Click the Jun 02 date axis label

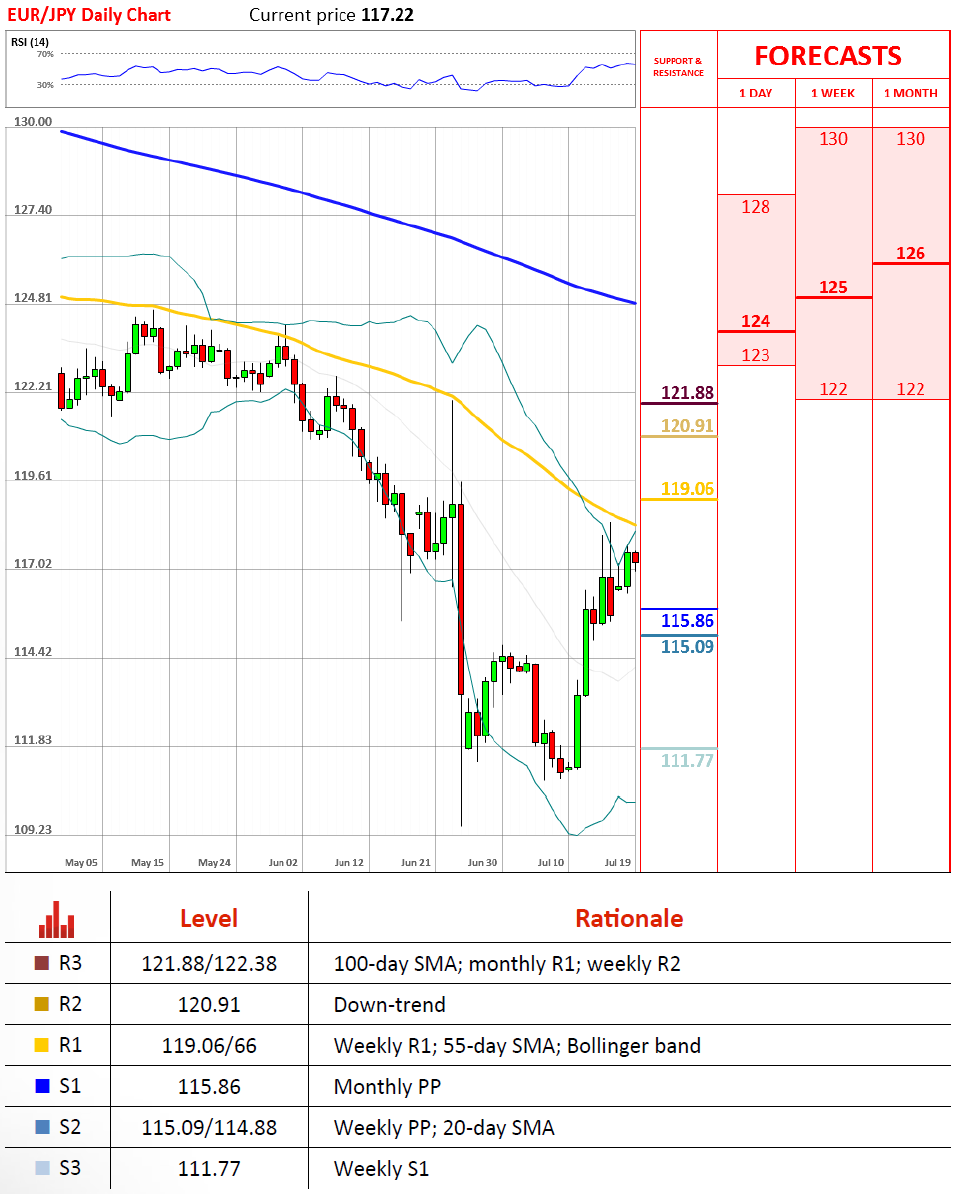pyautogui.click(x=283, y=863)
